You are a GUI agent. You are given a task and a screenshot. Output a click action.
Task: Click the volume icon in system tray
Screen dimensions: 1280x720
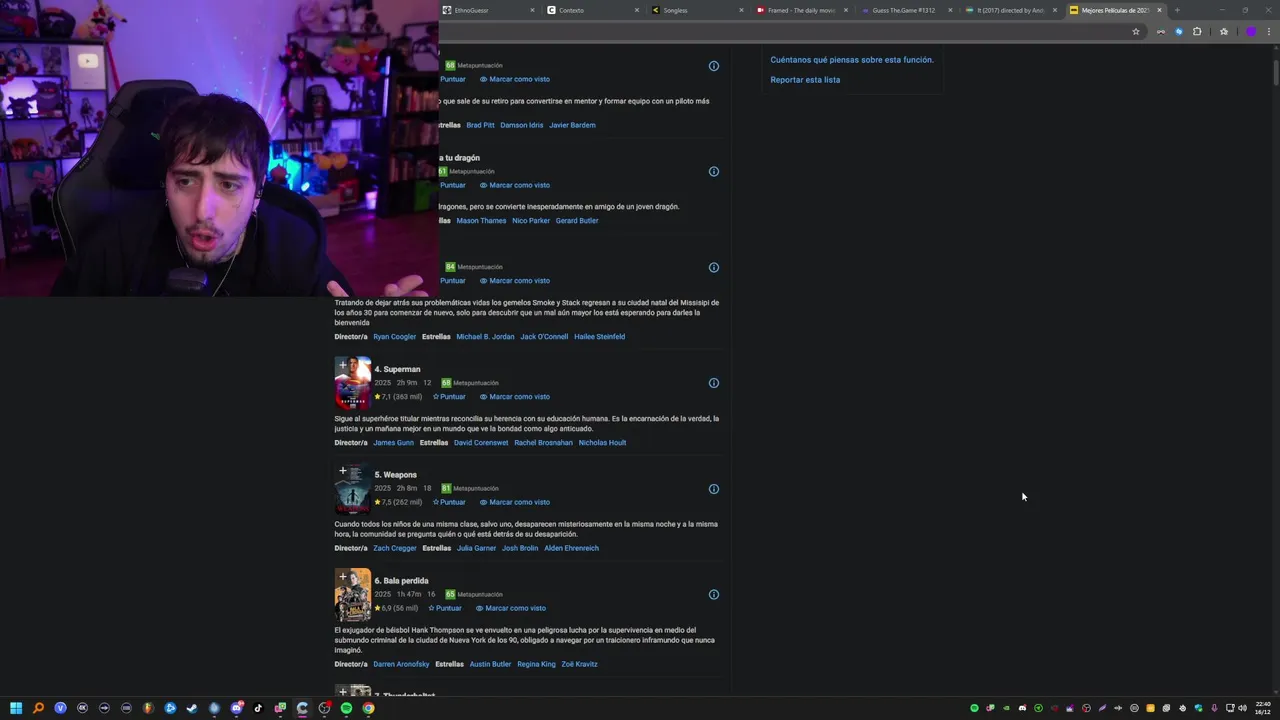click(1243, 708)
